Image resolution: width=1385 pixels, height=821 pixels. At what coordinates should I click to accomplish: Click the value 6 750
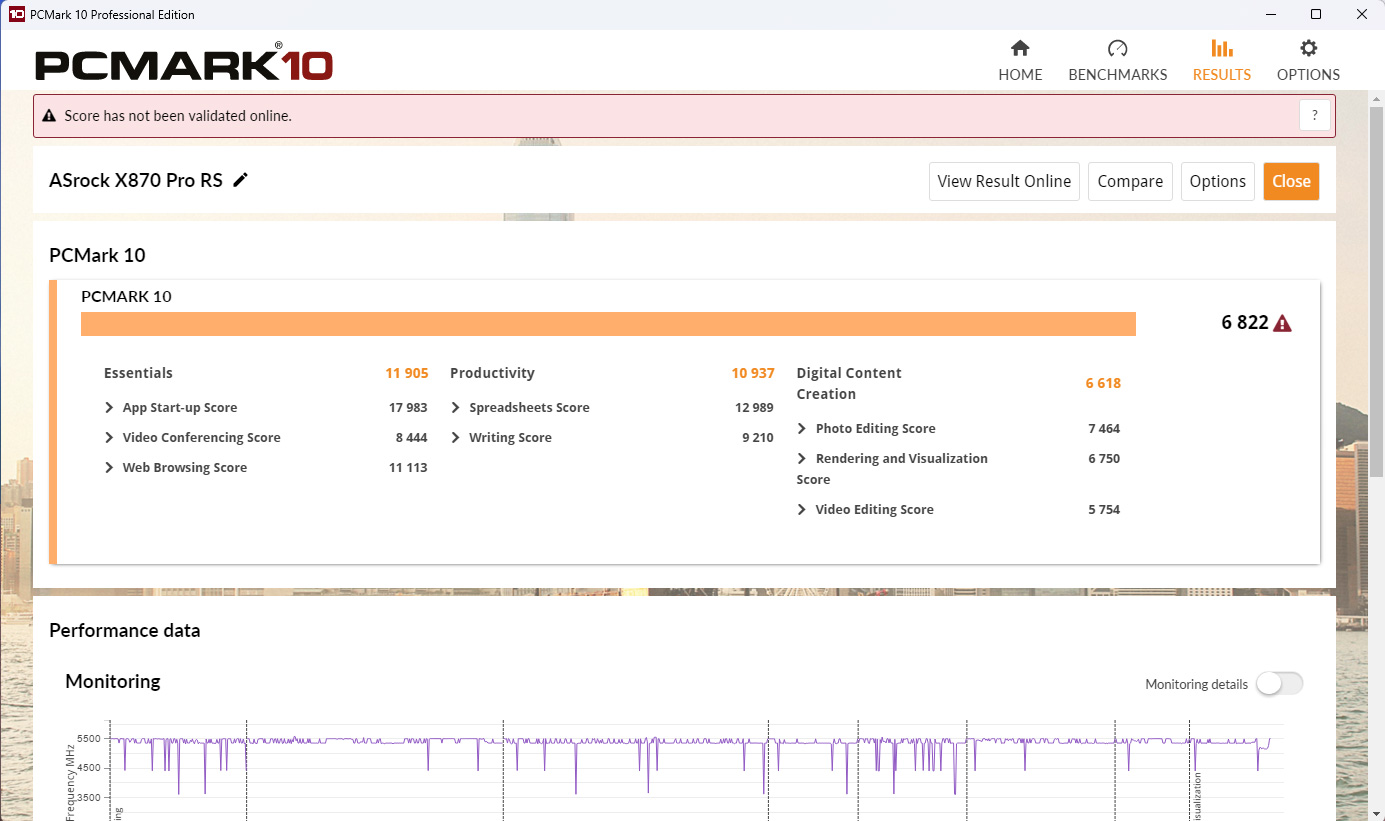point(1104,458)
